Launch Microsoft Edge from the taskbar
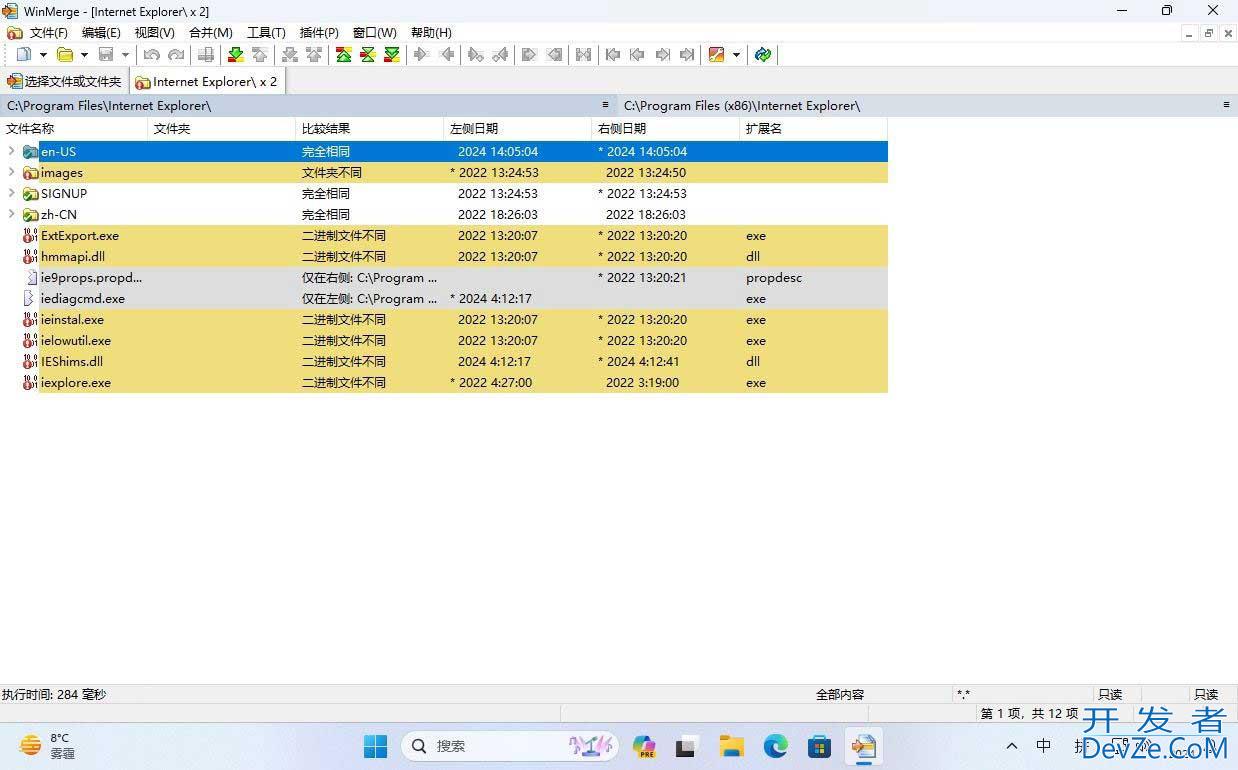1238x770 pixels. [x=776, y=746]
